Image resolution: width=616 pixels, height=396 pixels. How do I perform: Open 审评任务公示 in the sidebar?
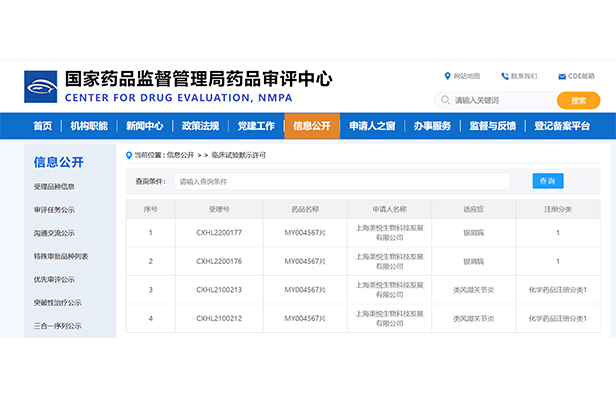(54, 210)
